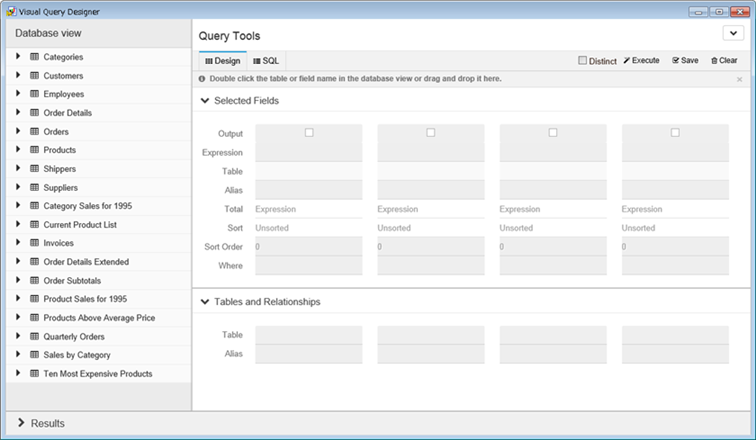Check Output box in second field column

pos(431,133)
